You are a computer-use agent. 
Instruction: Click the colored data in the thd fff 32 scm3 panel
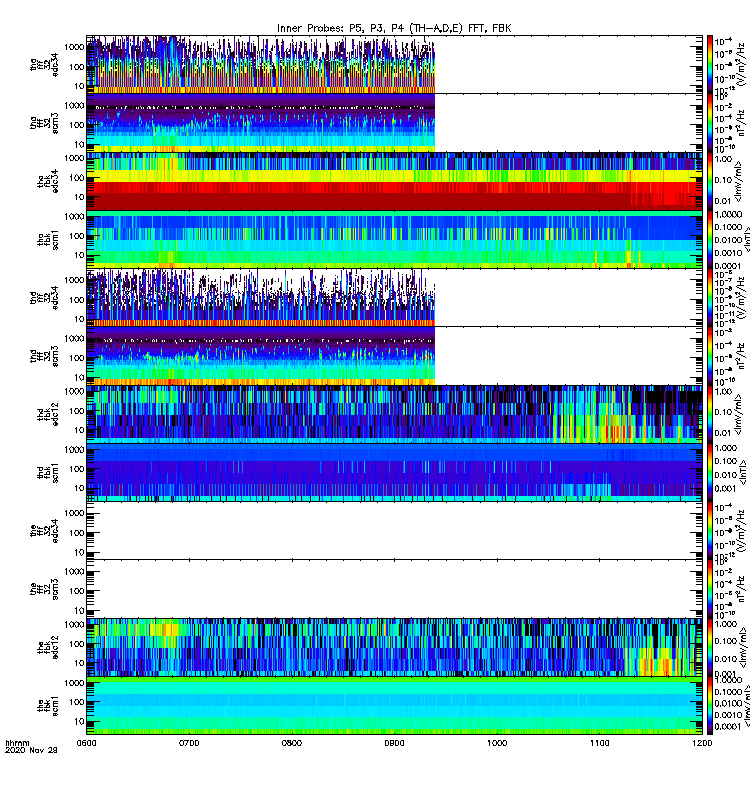click(x=261, y=356)
